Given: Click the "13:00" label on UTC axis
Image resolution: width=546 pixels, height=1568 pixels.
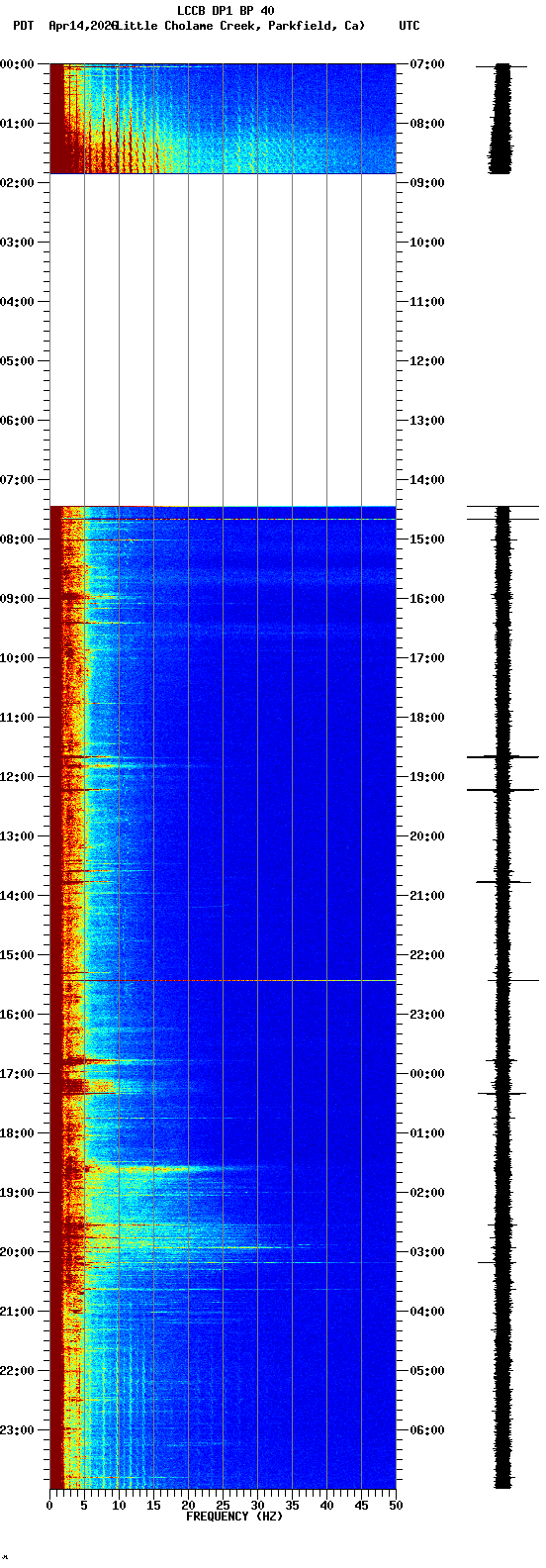Looking at the screenshot, I should (x=427, y=421).
